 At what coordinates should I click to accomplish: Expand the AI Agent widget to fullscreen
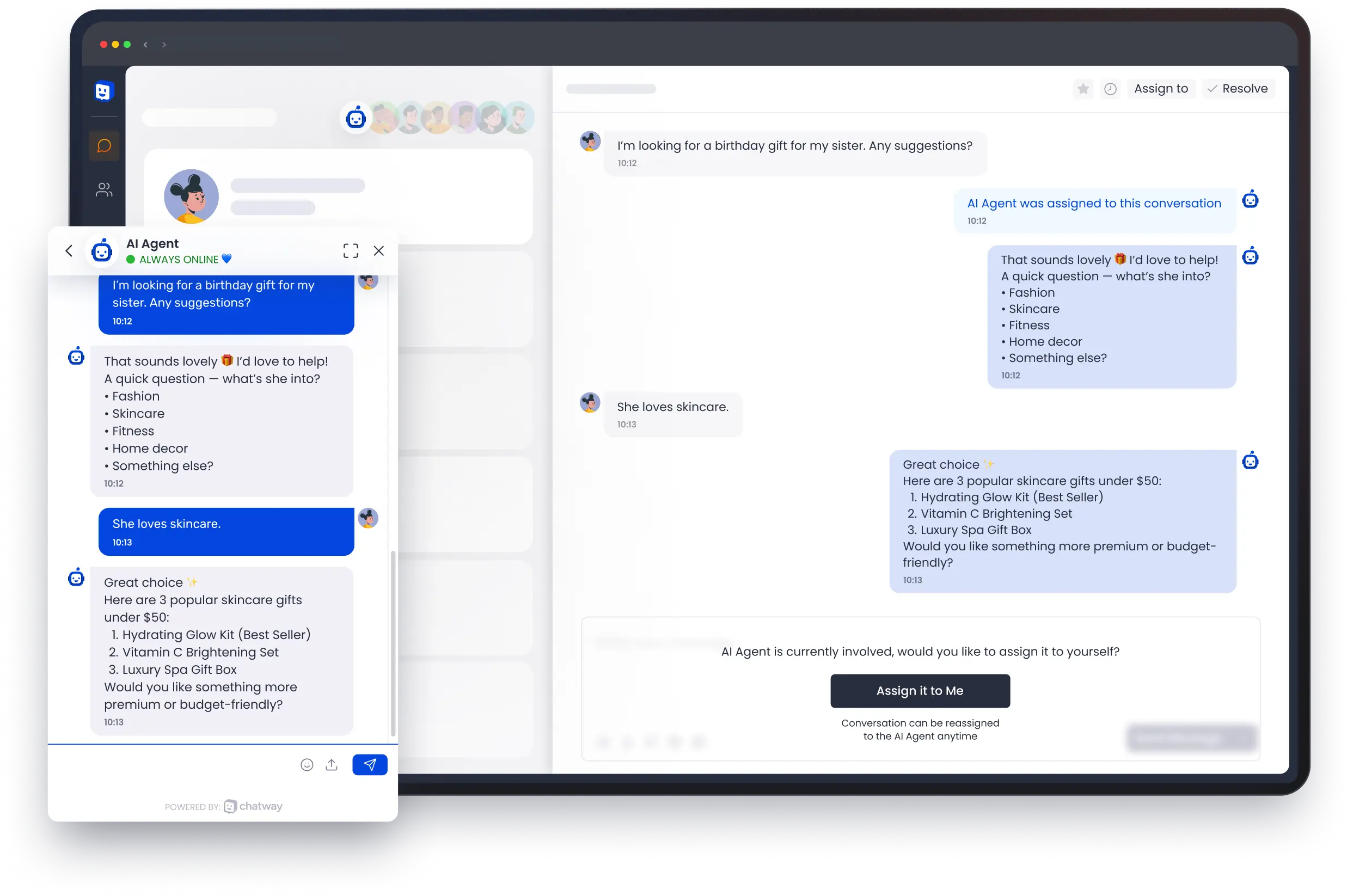click(x=350, y=250)
